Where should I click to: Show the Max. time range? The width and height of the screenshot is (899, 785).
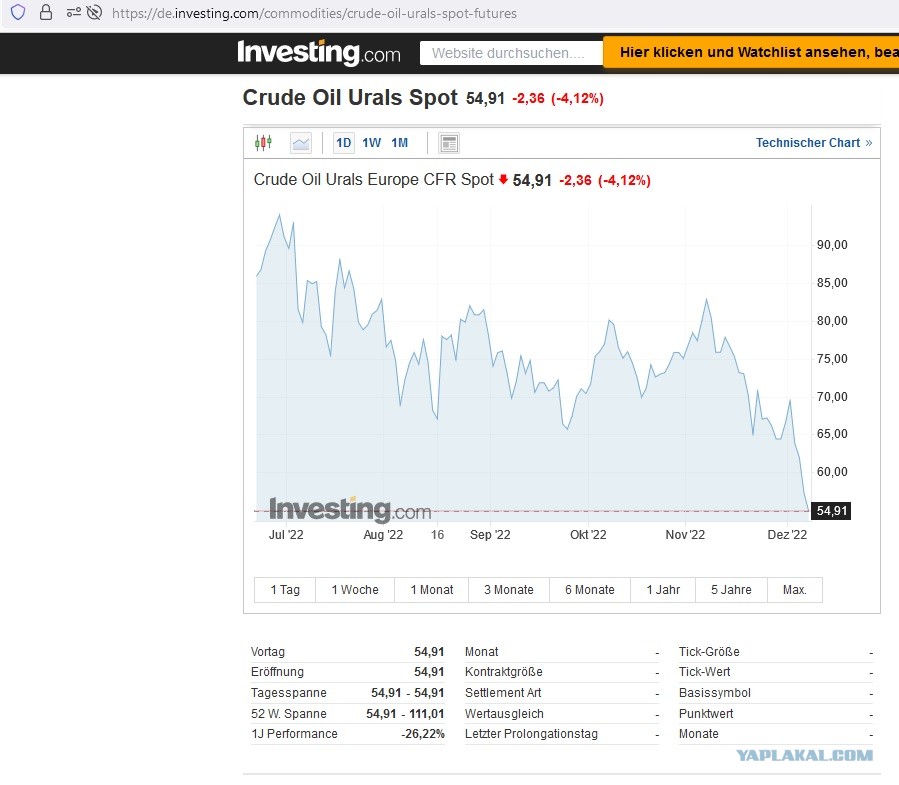(x=795, y=590)
